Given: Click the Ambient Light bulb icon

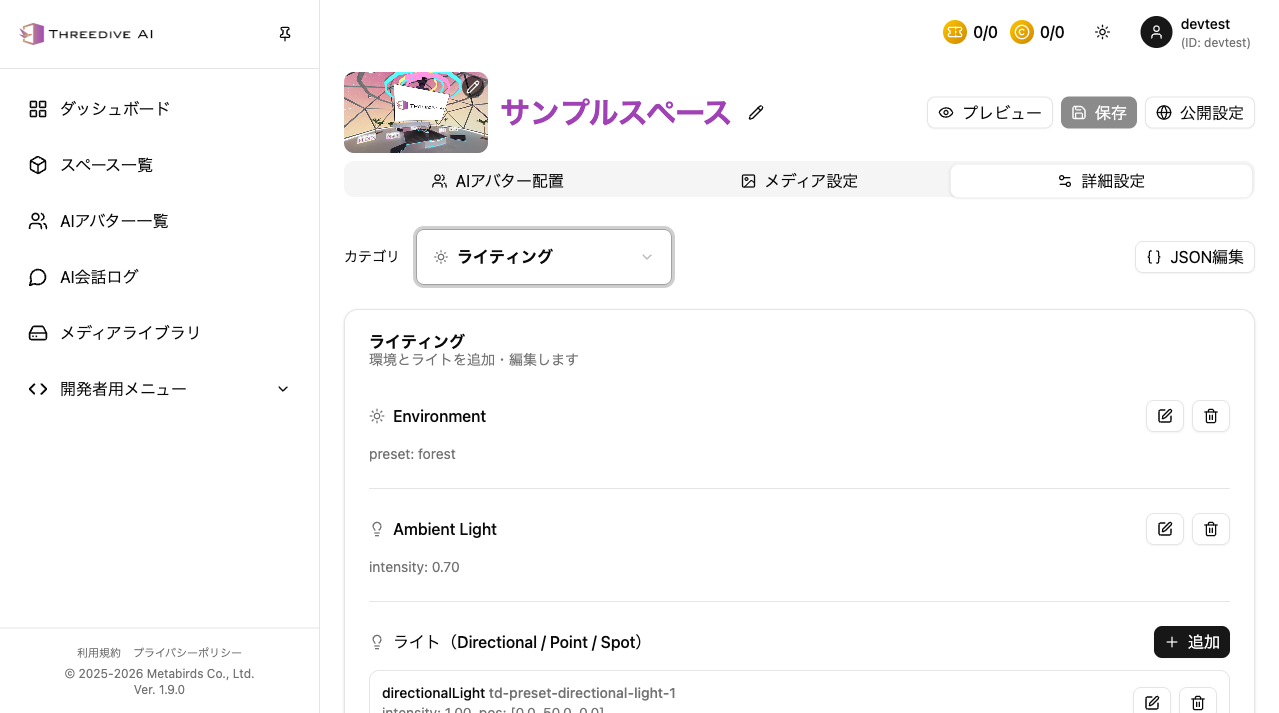Looking at the screenshot, I should pyautogui.click(x=377, y=529).
